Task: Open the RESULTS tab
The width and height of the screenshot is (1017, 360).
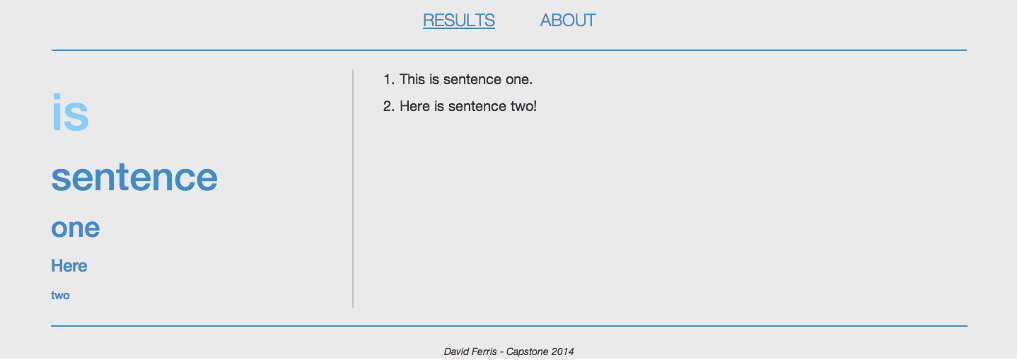Action: pyautogui.click(x=459, y=20)
